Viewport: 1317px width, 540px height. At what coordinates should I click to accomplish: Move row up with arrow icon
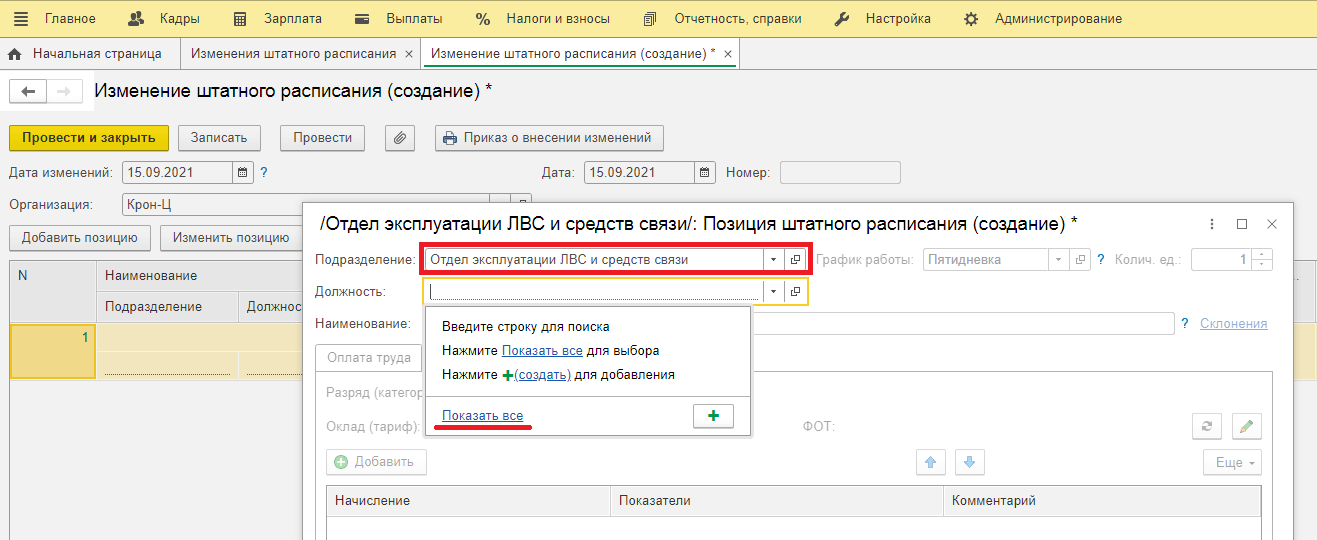point(930,462)
